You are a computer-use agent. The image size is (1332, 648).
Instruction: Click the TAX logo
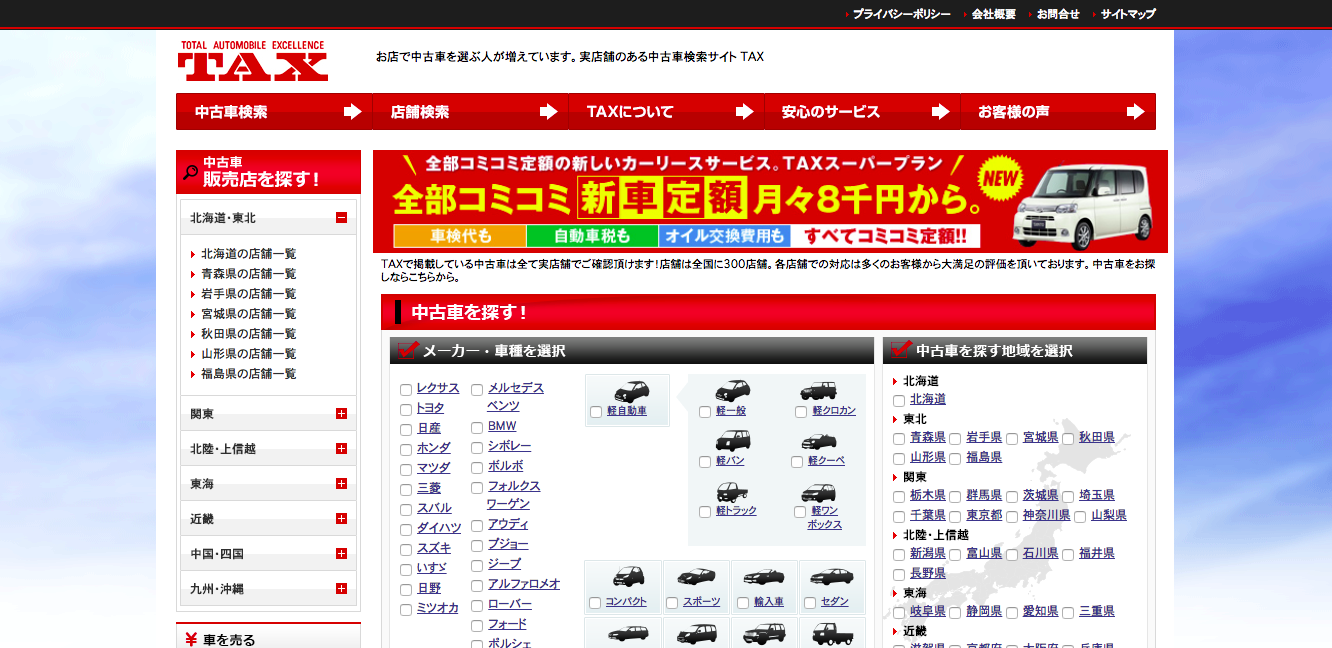(253, 61)
